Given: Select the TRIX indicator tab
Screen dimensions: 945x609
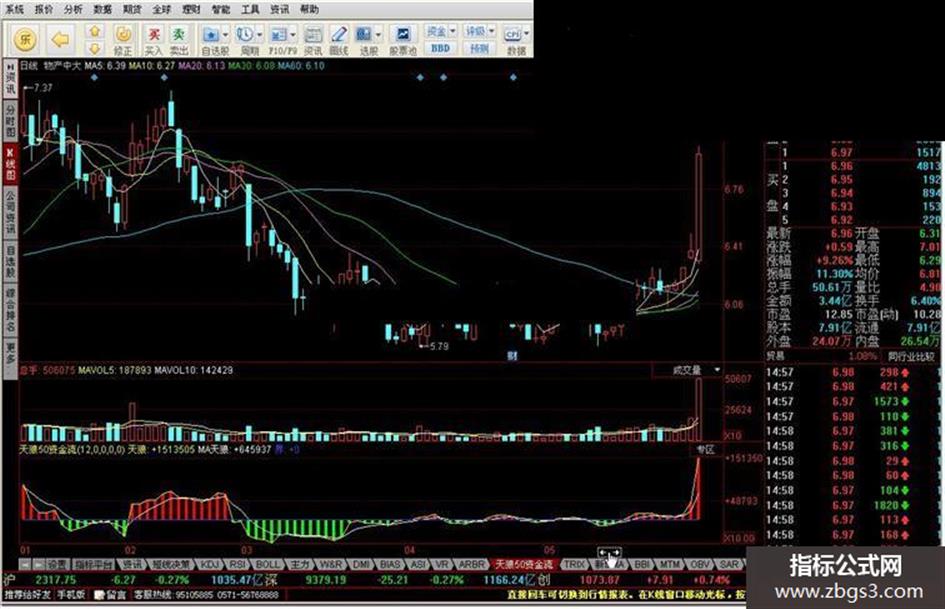Looking at the screenshot, I should click(x=574, y=564).
